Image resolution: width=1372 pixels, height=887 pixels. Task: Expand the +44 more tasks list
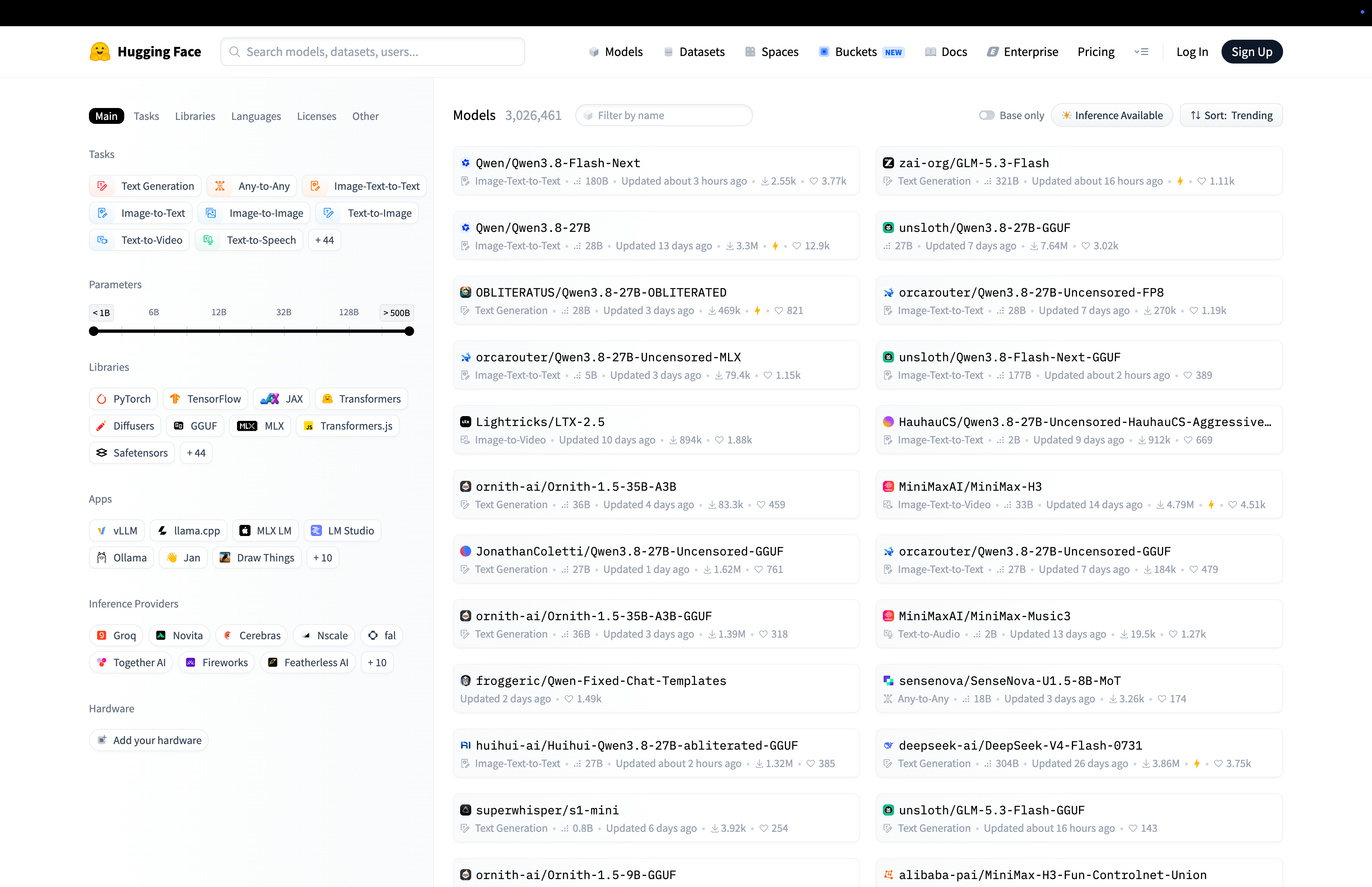pos(325,240)
